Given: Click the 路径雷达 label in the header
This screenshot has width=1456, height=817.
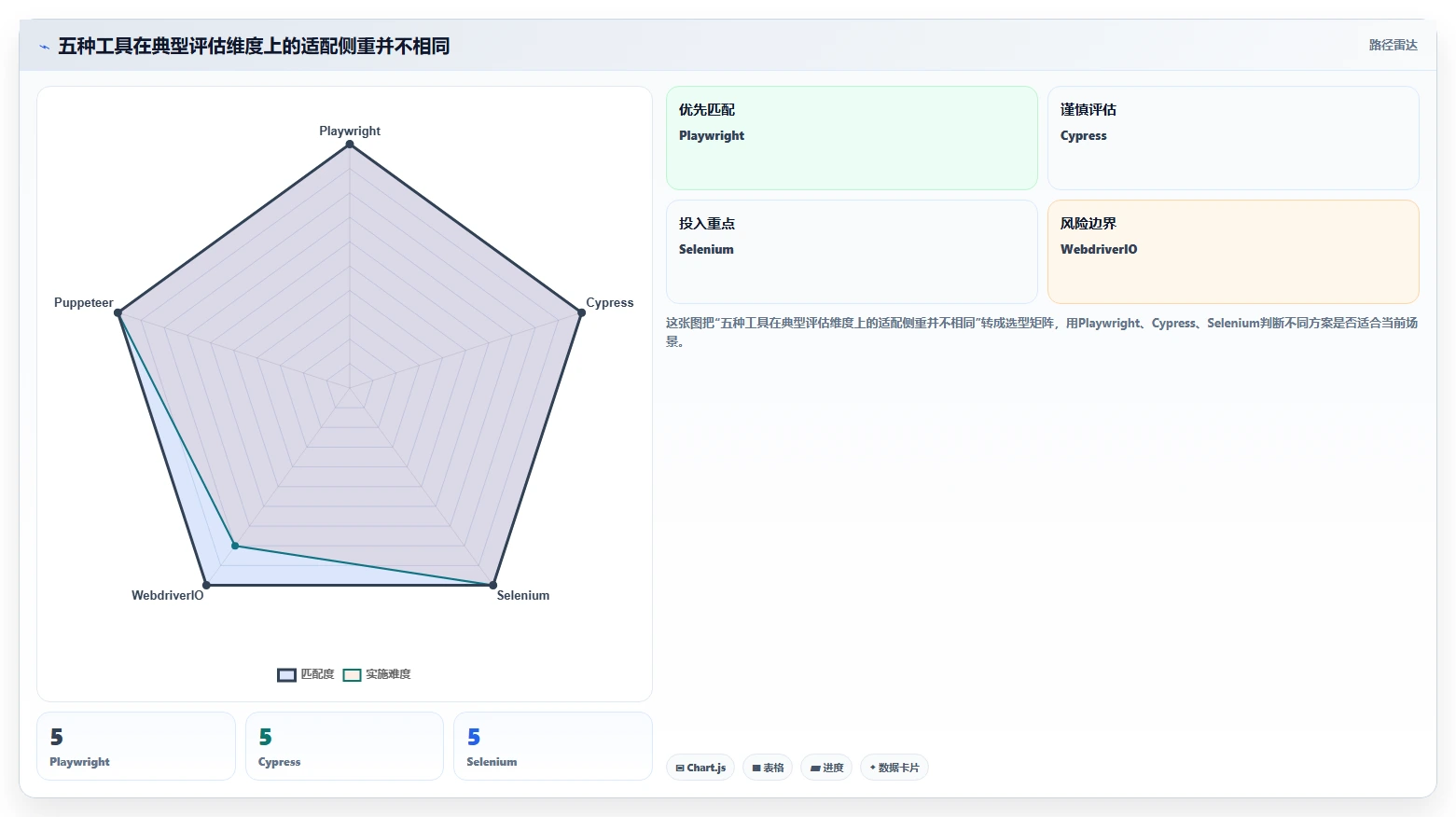Looking at the screenshot, I should 1393,45.
